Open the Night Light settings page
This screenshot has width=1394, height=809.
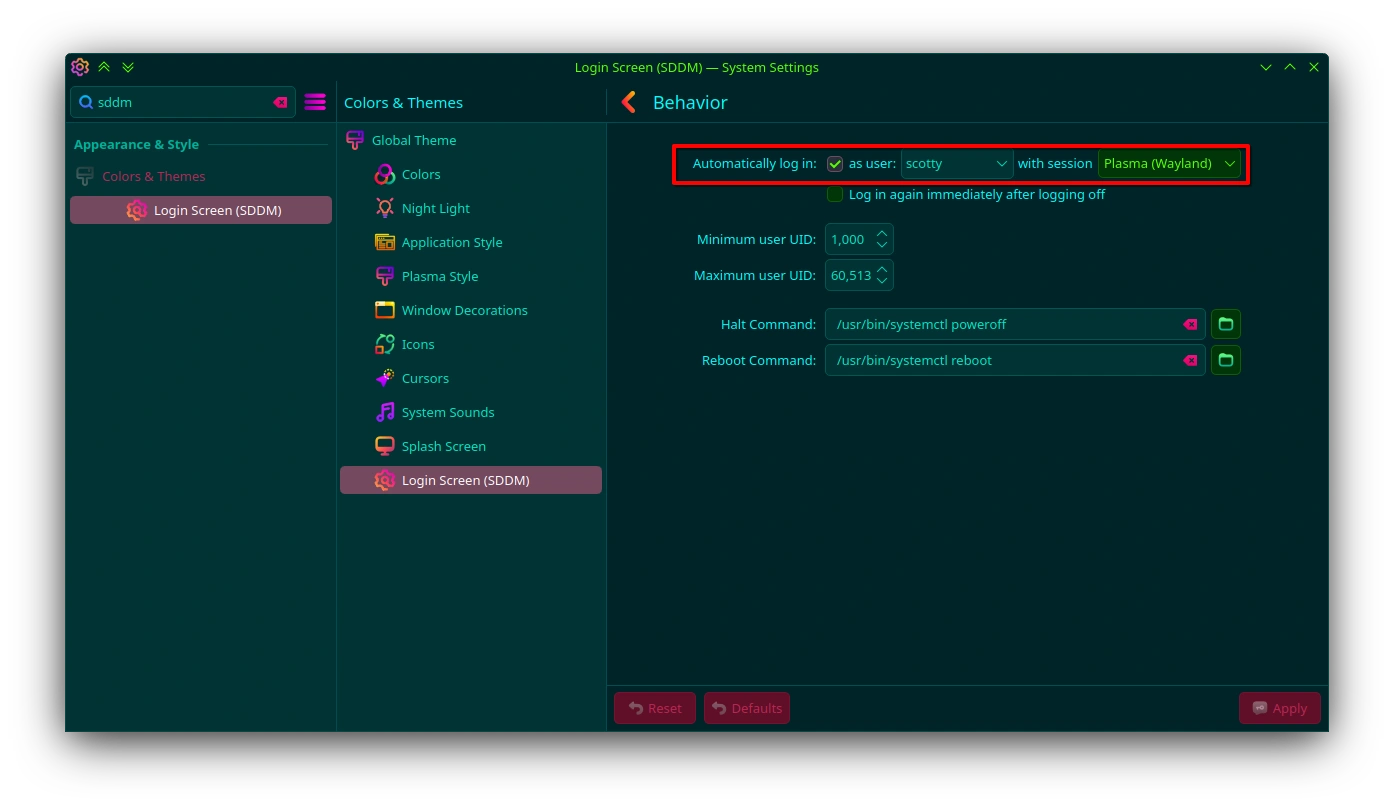pos(471,208)
